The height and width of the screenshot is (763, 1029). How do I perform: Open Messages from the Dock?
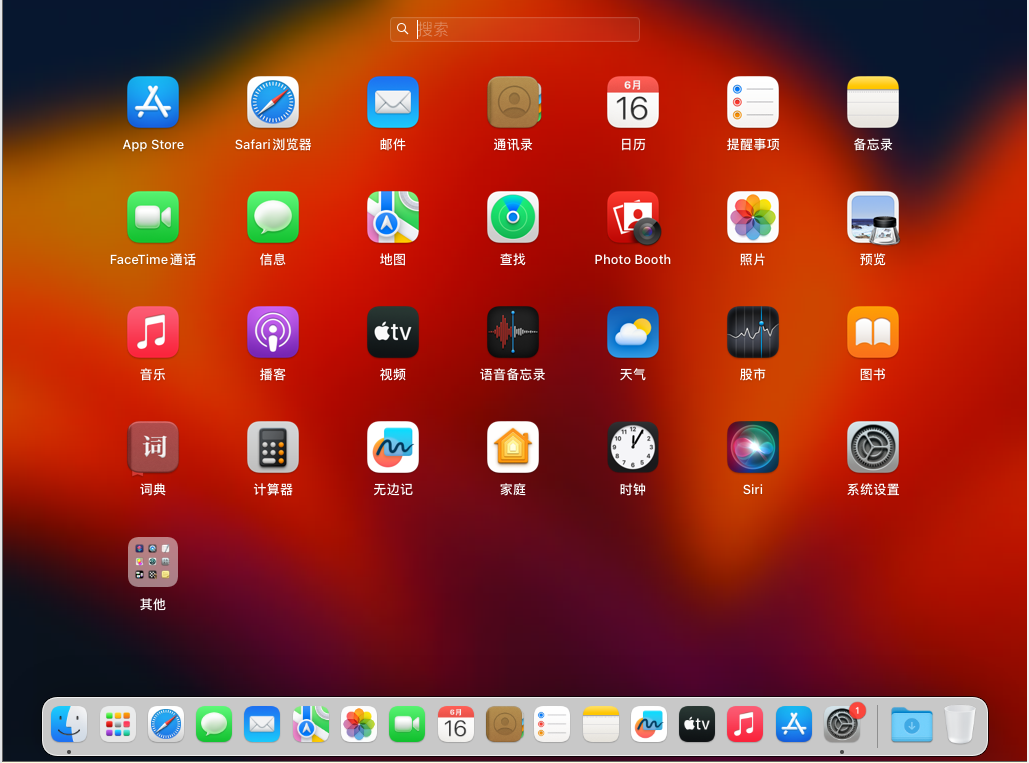tap(214, 724)
